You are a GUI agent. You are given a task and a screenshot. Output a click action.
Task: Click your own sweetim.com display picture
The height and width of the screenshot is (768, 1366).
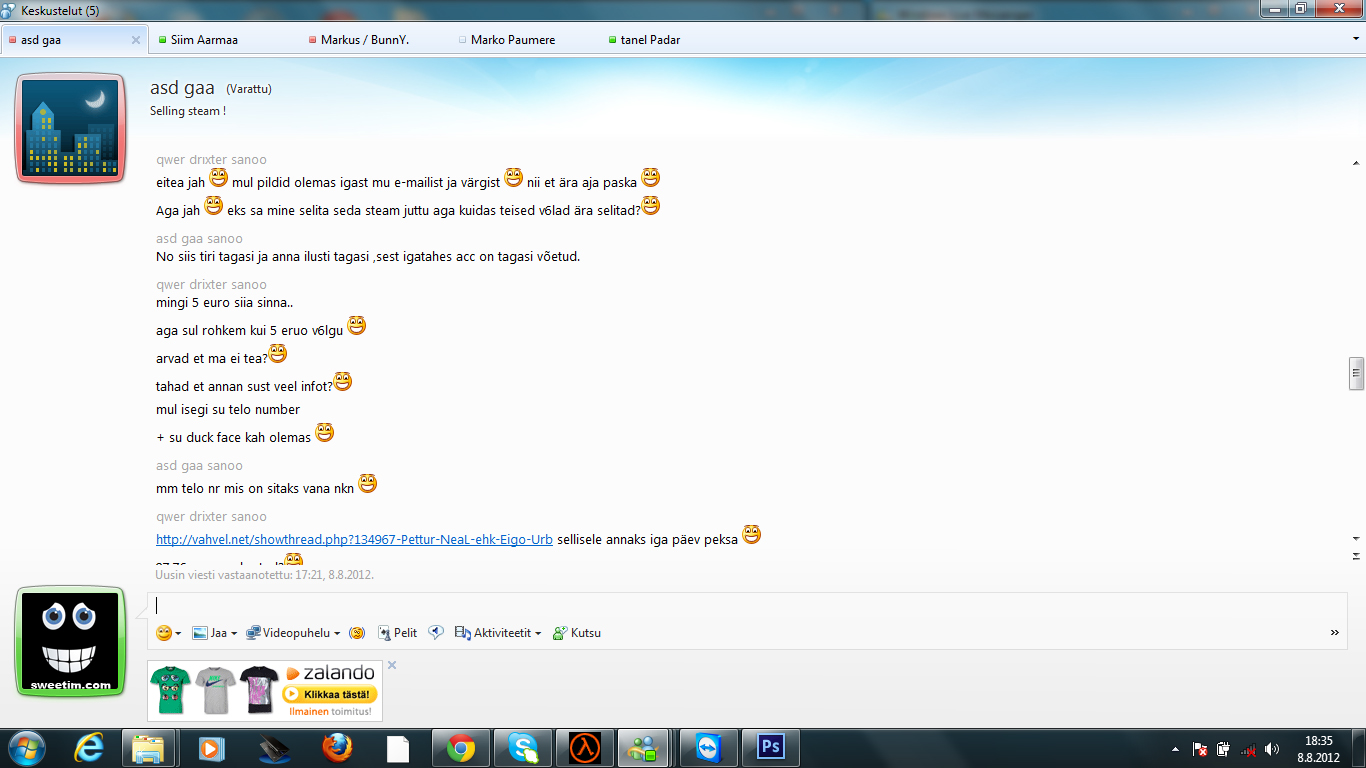point(70,642)
